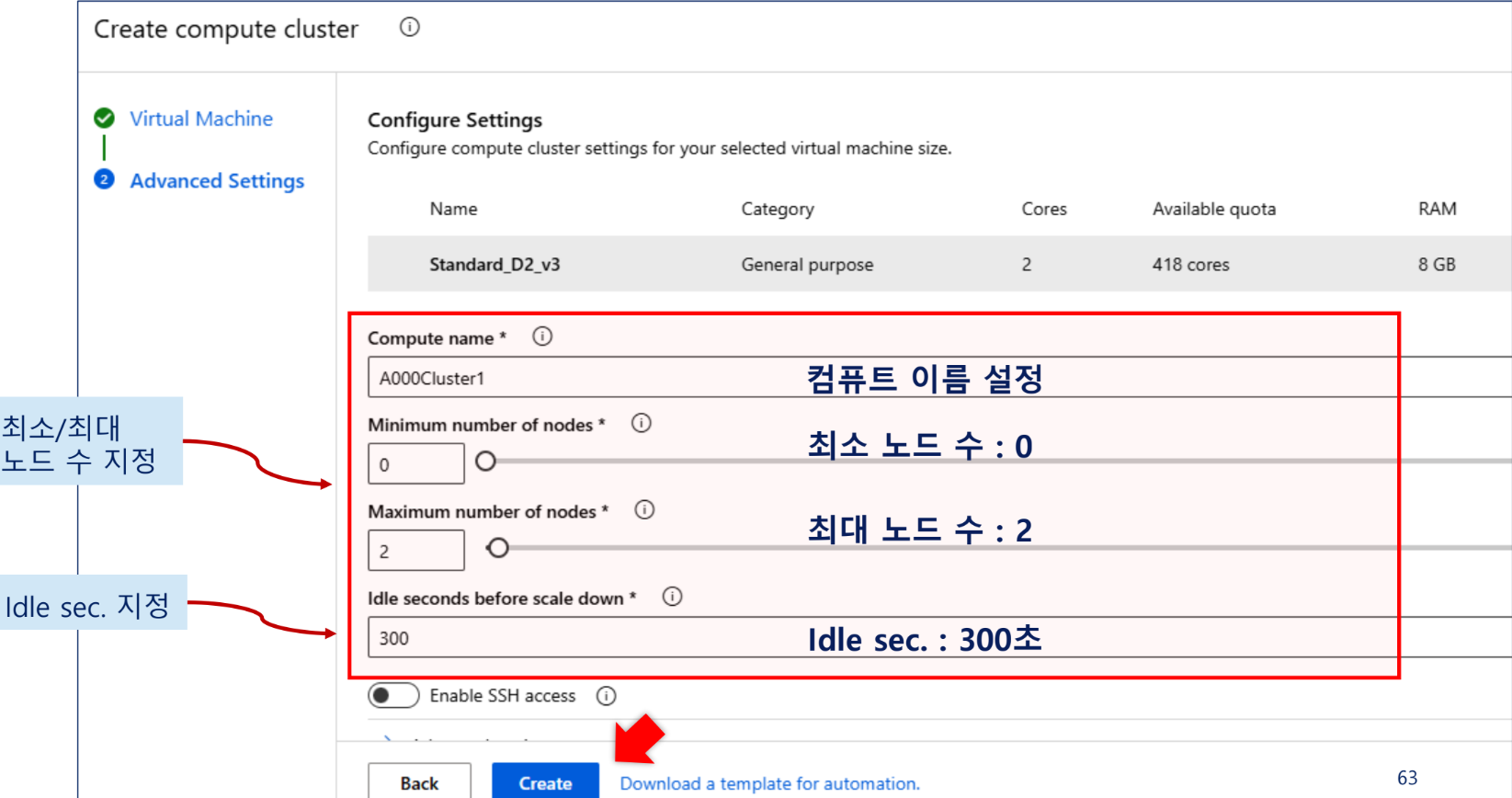Open the Virtual Machine step
The height and width of the screenshot is (798, 1512).
pos(201,119)
